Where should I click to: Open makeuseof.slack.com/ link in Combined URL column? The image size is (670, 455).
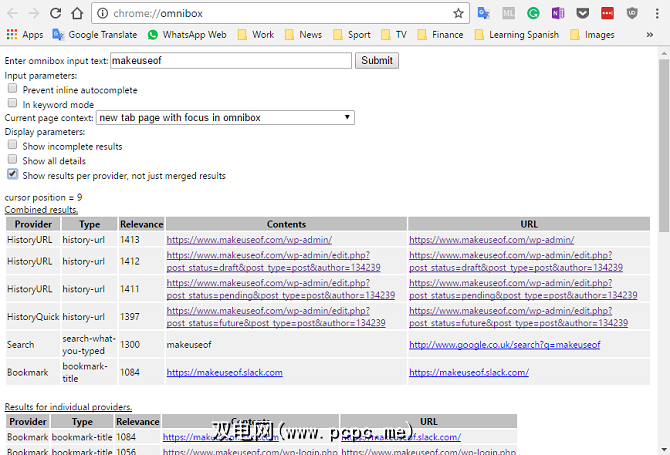click(469, 372)
